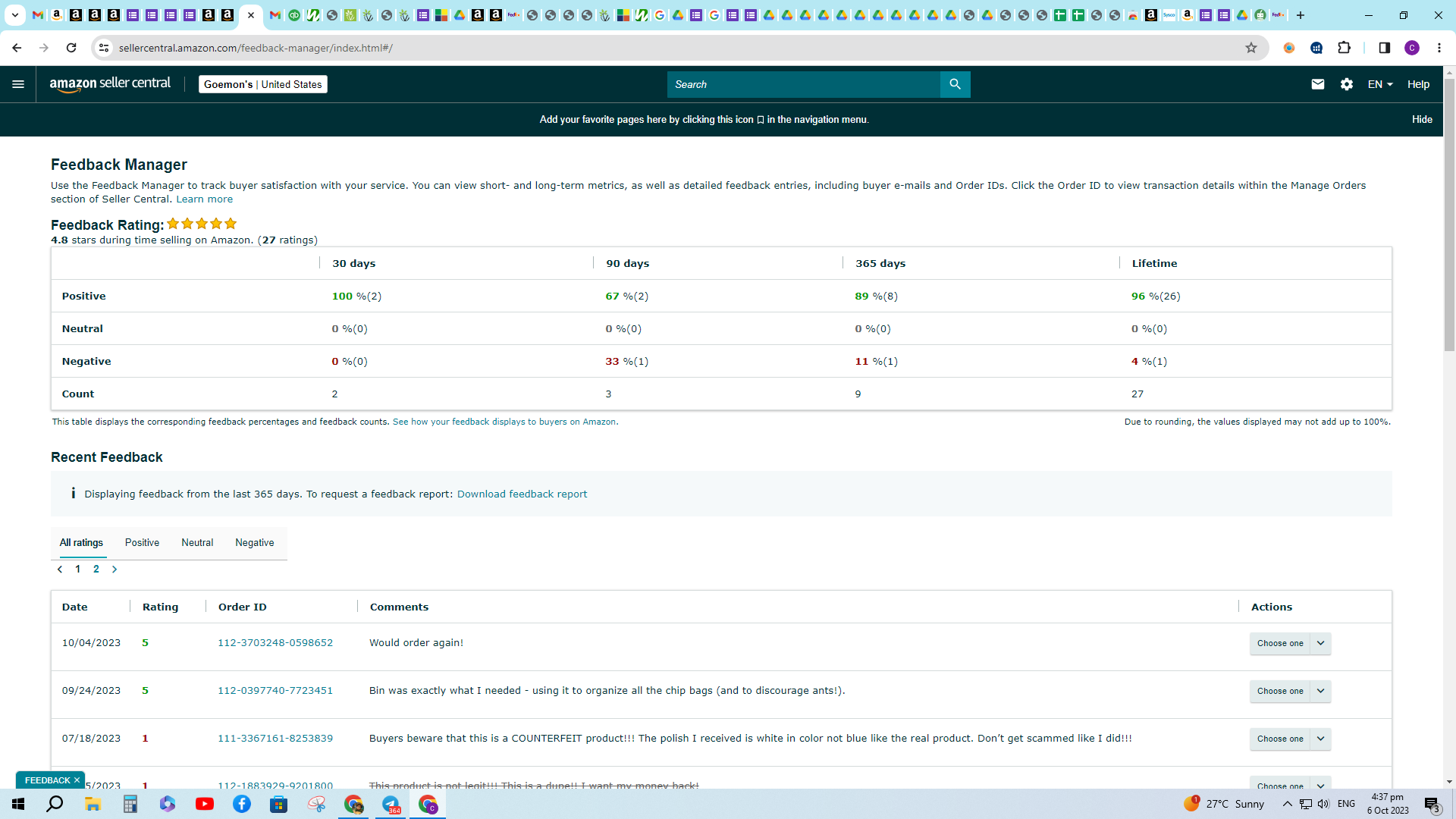Open the EN language dropdown
Image resolution: width=1456 pixels, height=819 pixels.
[1380, 84]
